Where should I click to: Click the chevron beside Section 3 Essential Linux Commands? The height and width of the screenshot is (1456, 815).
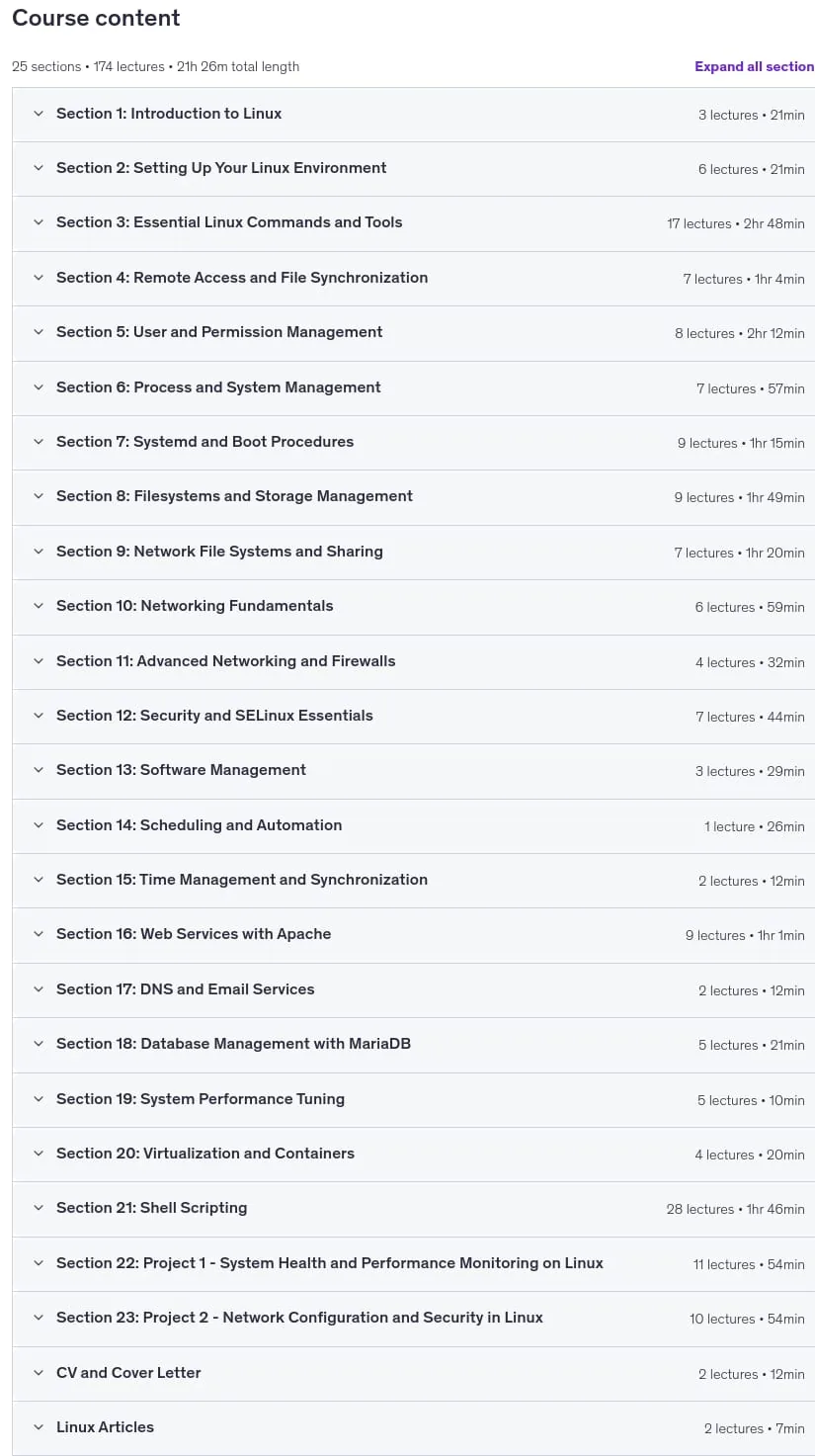pos(39,222)
